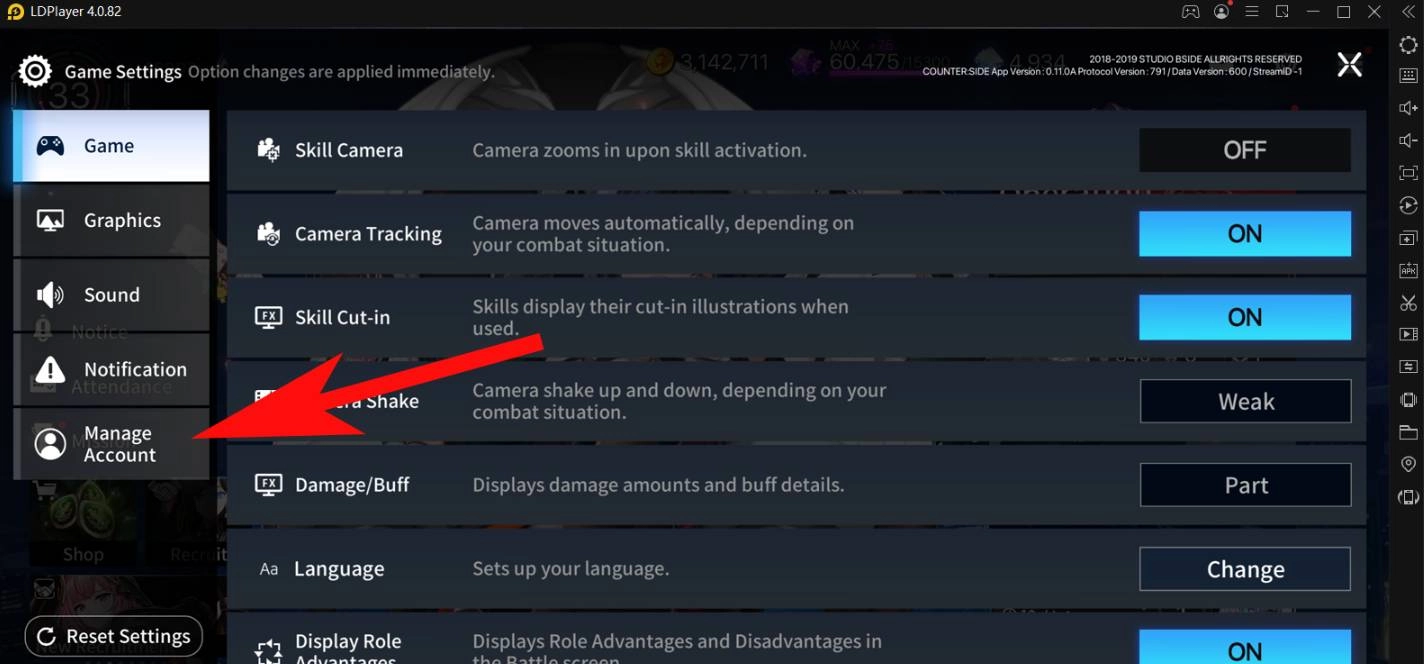The height and width of the screenshot is (664, 1424).
Task: Open the gamepad icon in title bar
Action: pos(1190,12)
